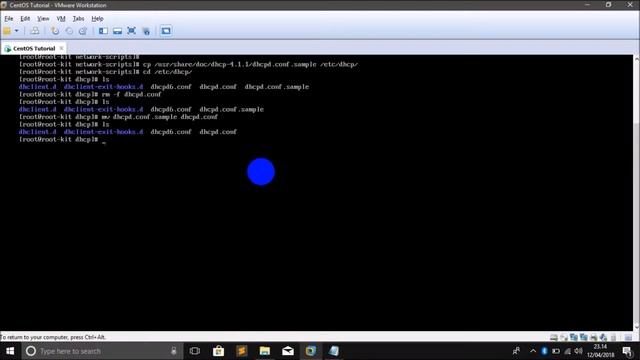Open the Help menu

point(97,19)
